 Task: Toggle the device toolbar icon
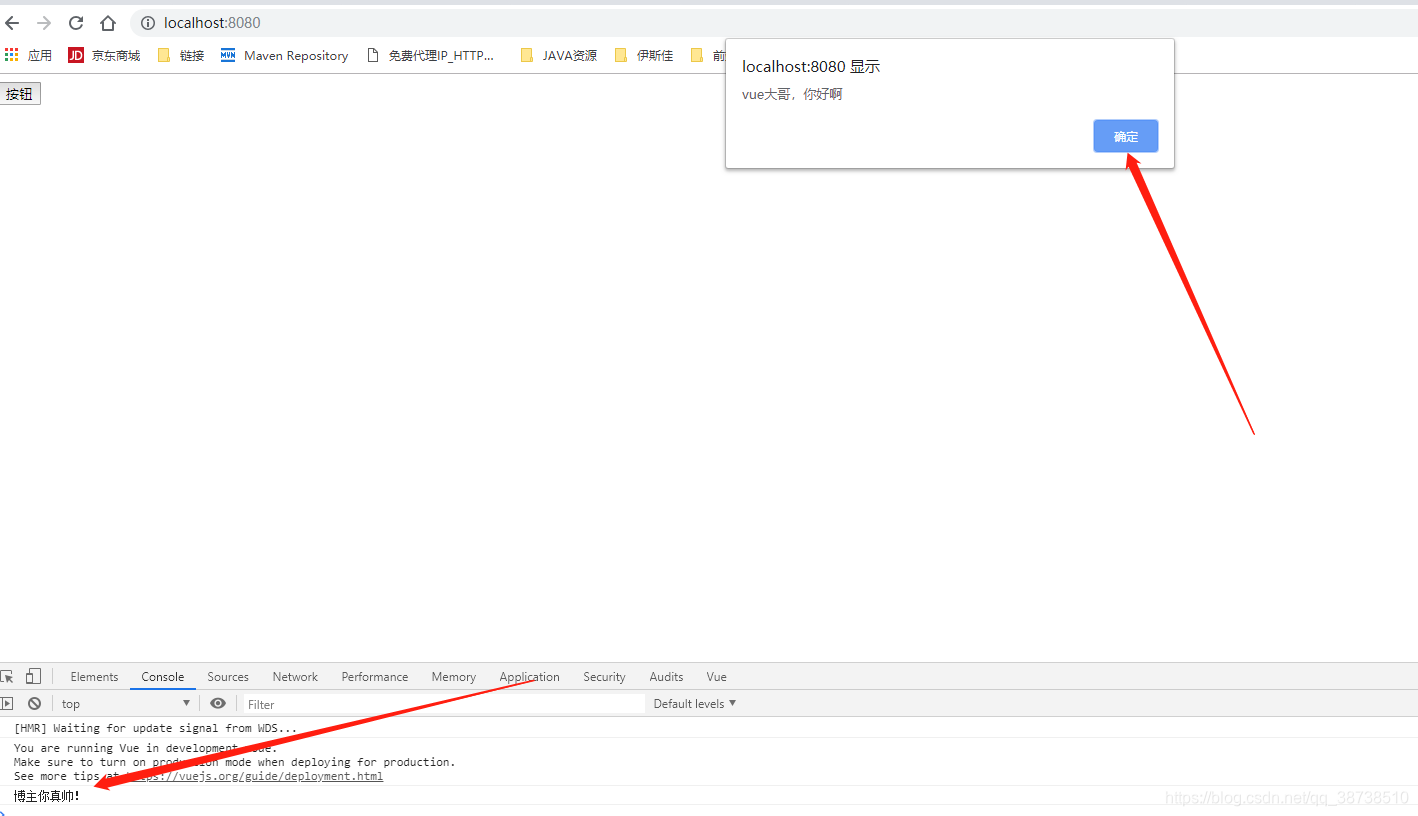34,677
